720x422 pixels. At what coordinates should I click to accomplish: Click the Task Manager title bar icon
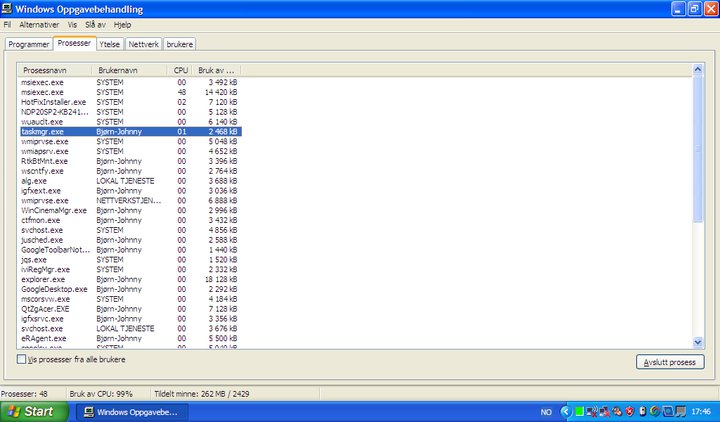pos(7,8)
